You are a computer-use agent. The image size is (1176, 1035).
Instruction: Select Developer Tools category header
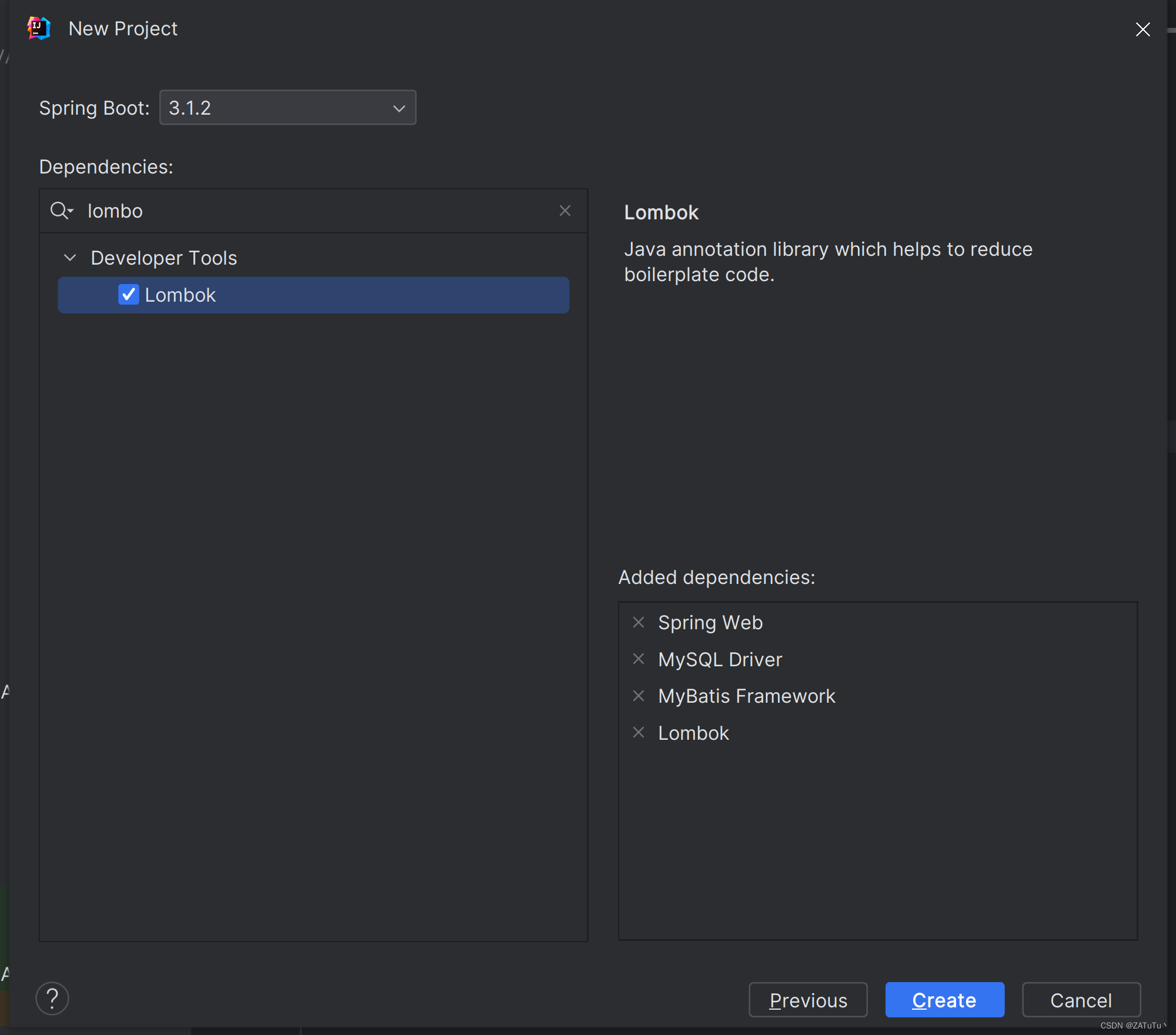163,258
